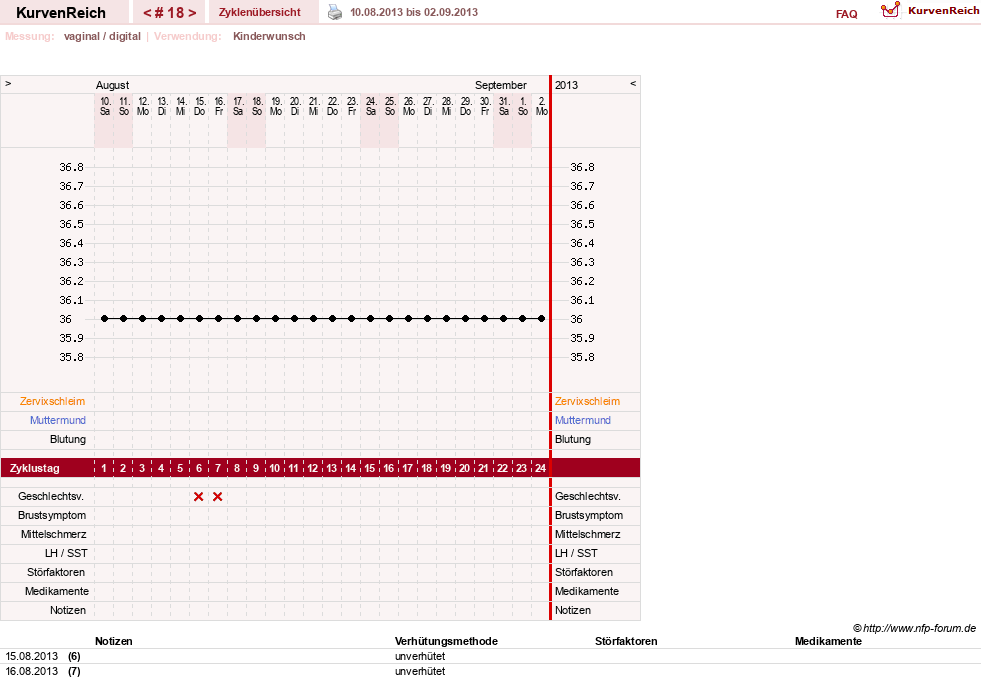This screenshot has height=700, width=981.
Task: Click the left LH / SST row label
Action: [66, 553]
